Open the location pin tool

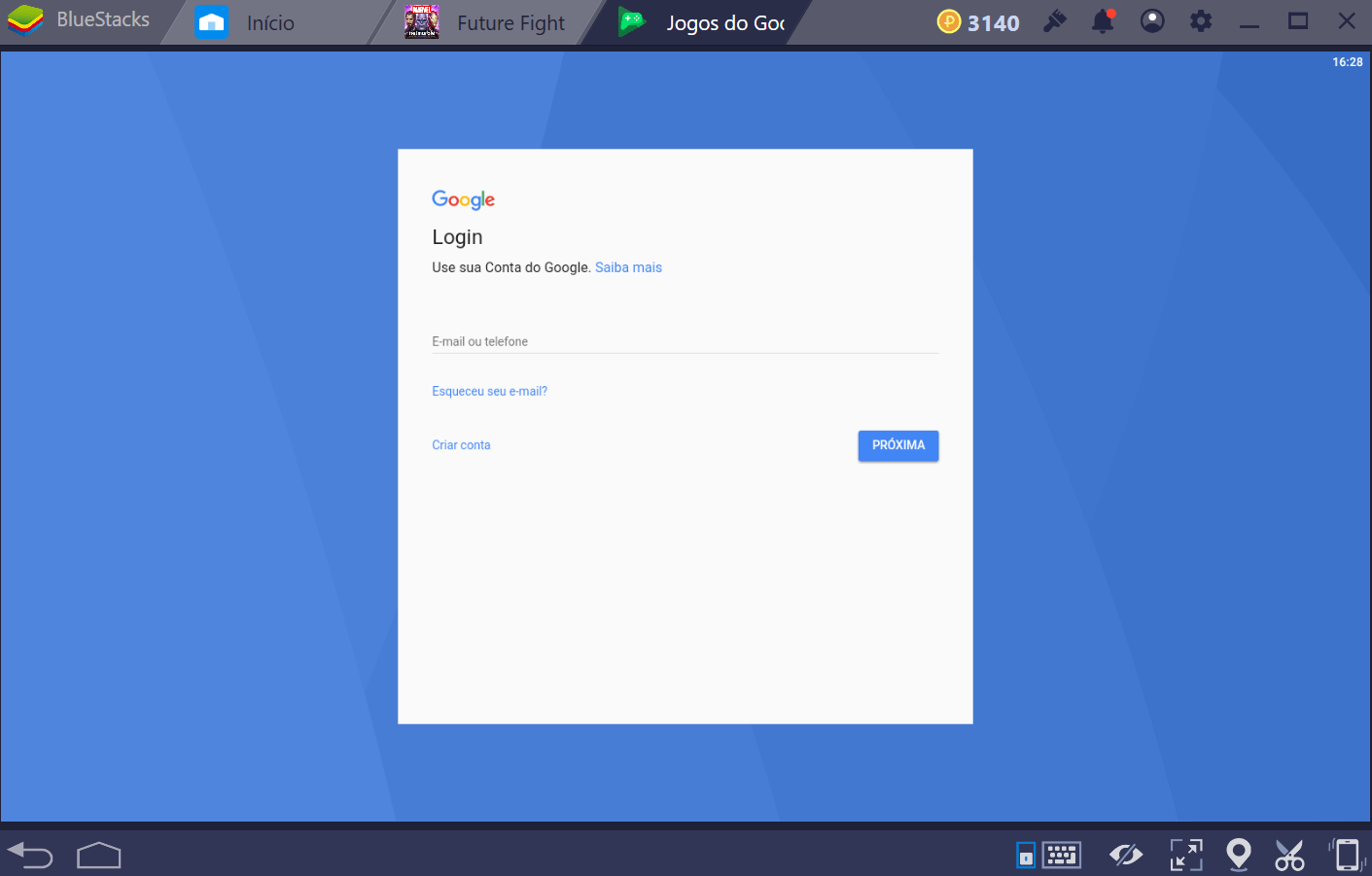(1238, 855)
